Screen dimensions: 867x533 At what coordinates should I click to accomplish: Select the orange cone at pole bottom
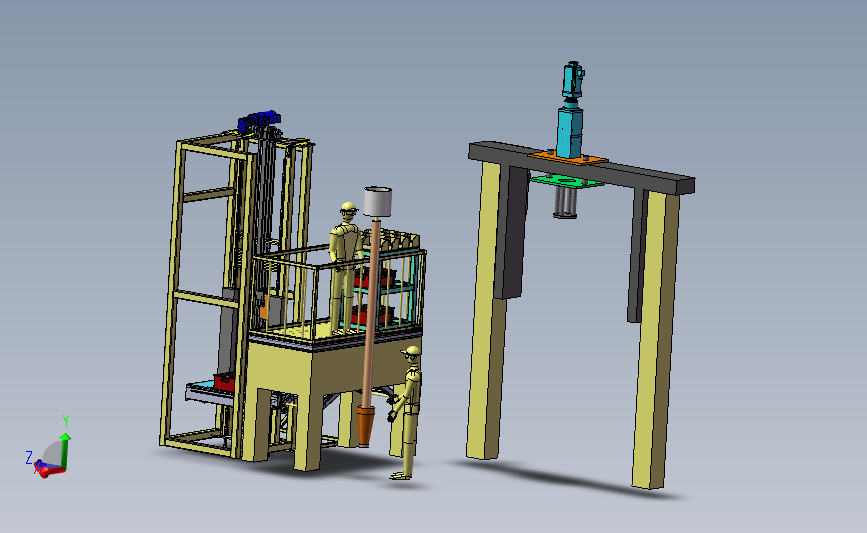click(365, 424)
